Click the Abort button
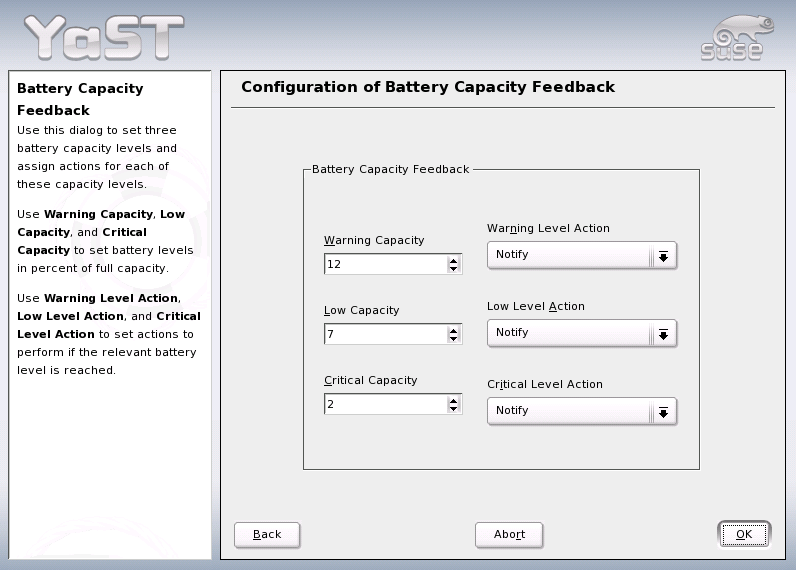Image resolution: width=796 pixels, height=570 pixels. pos(509,534)
